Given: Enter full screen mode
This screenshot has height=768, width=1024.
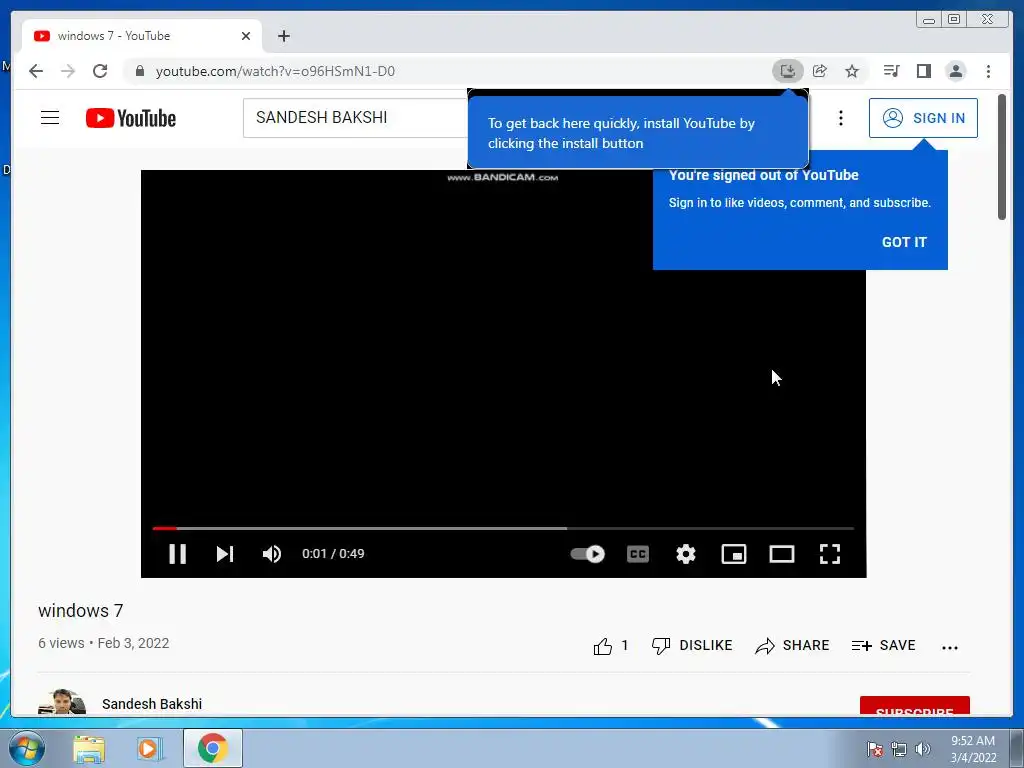Looking at the screenshot, I should pos(829,554).
